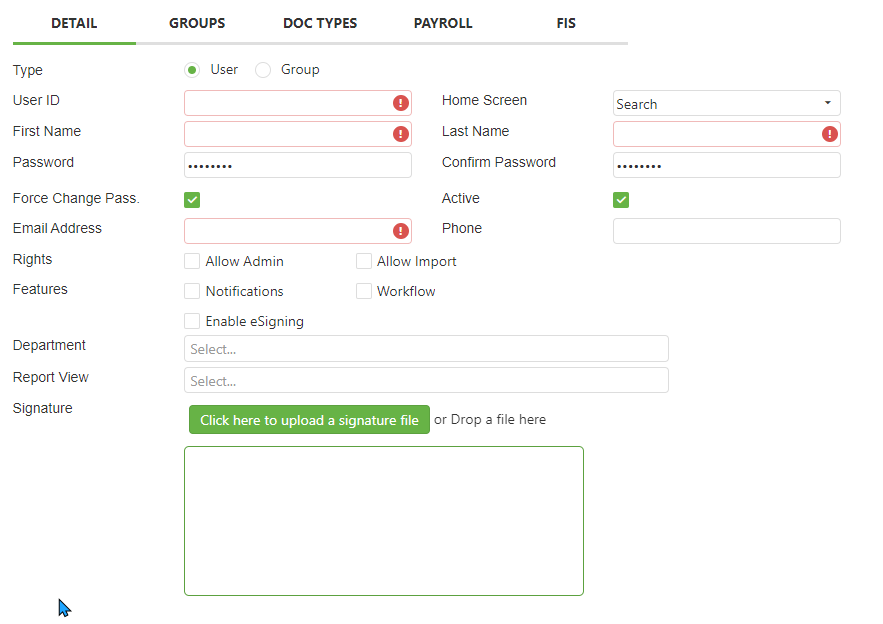Open the Report View select field

click(426, 381)
